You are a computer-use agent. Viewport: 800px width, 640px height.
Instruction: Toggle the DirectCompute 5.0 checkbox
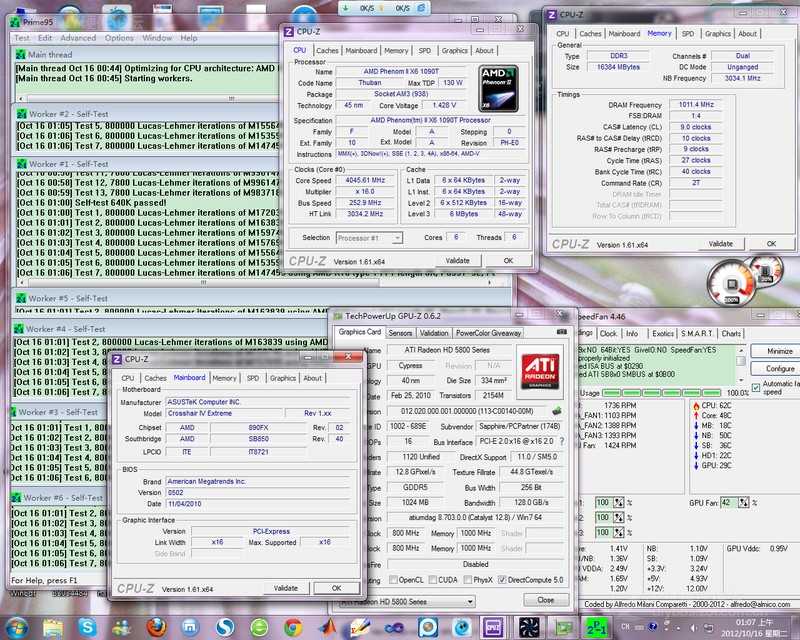coord(502,580)
